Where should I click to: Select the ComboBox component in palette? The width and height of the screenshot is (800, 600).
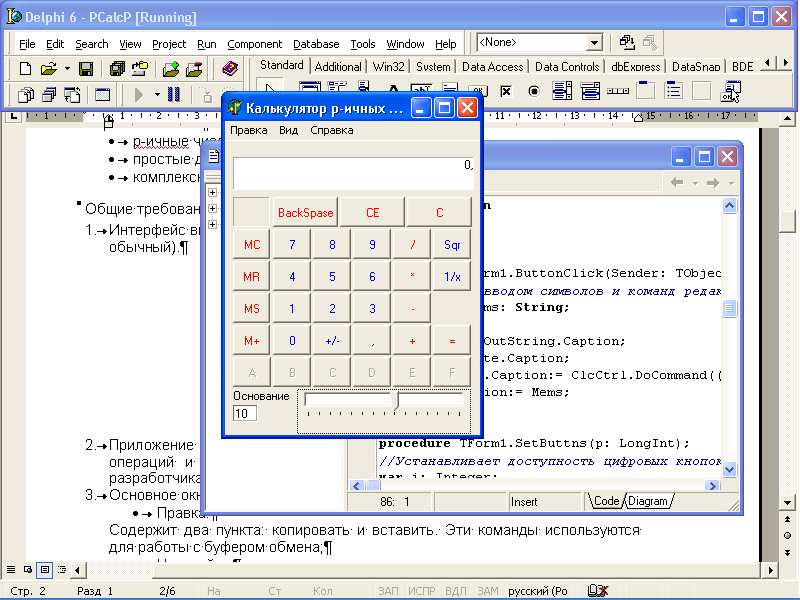coord(590,91)
